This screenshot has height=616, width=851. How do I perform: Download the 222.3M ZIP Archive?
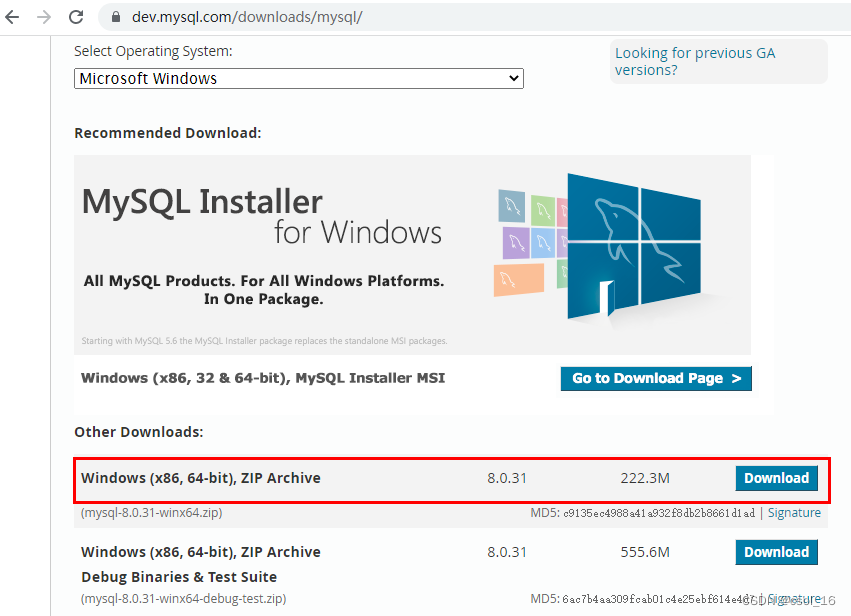(x=777, y=478)
